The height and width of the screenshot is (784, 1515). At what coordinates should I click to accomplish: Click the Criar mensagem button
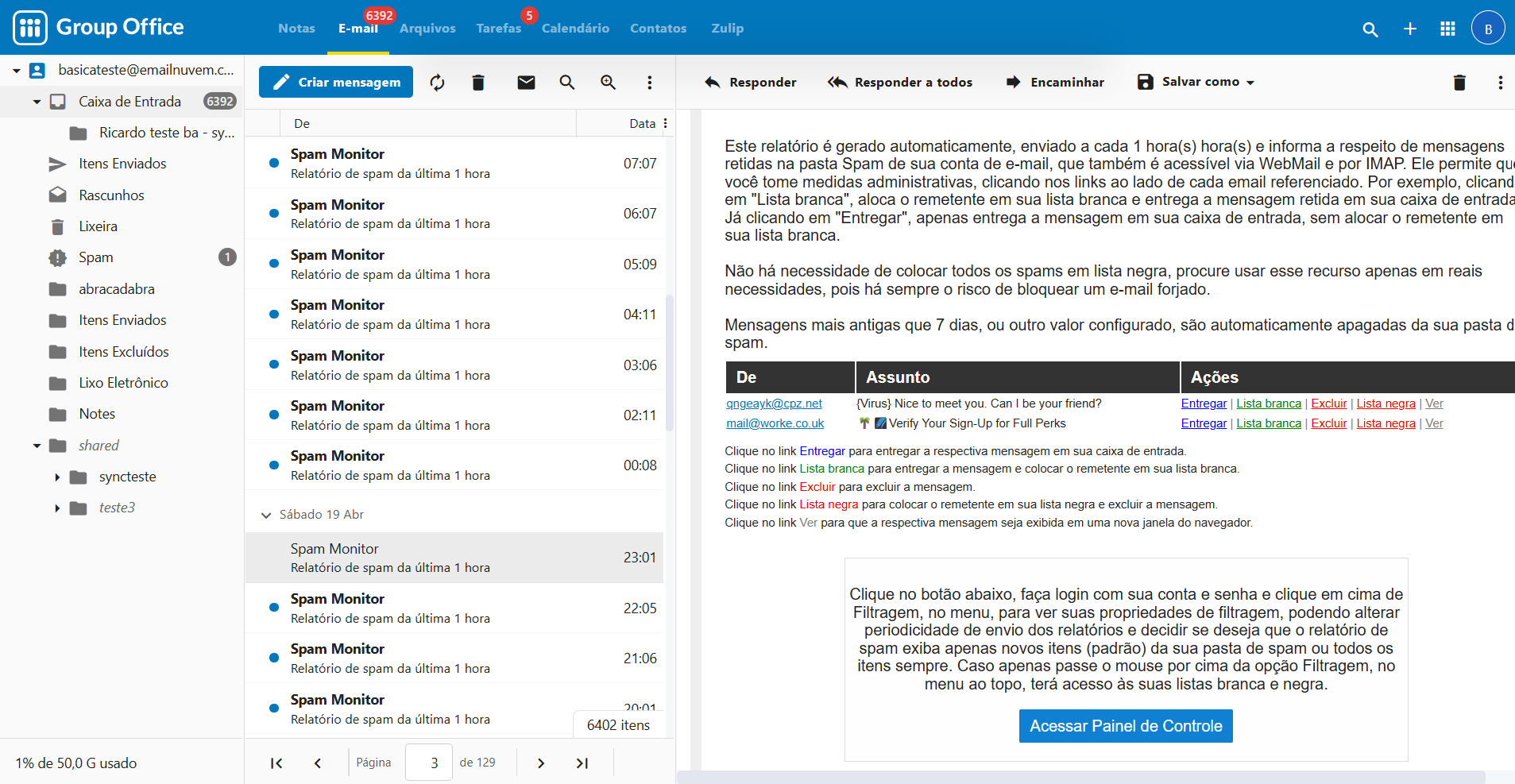(336, 82)
